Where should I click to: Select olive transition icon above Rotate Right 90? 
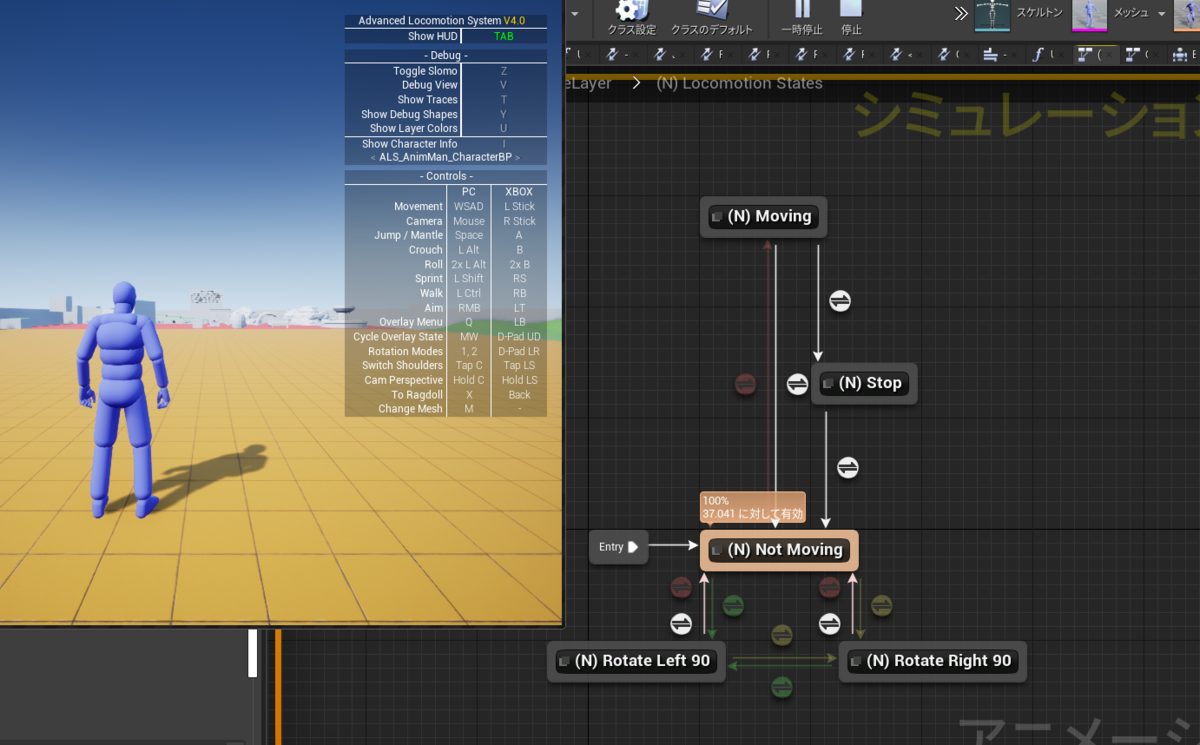881,605
